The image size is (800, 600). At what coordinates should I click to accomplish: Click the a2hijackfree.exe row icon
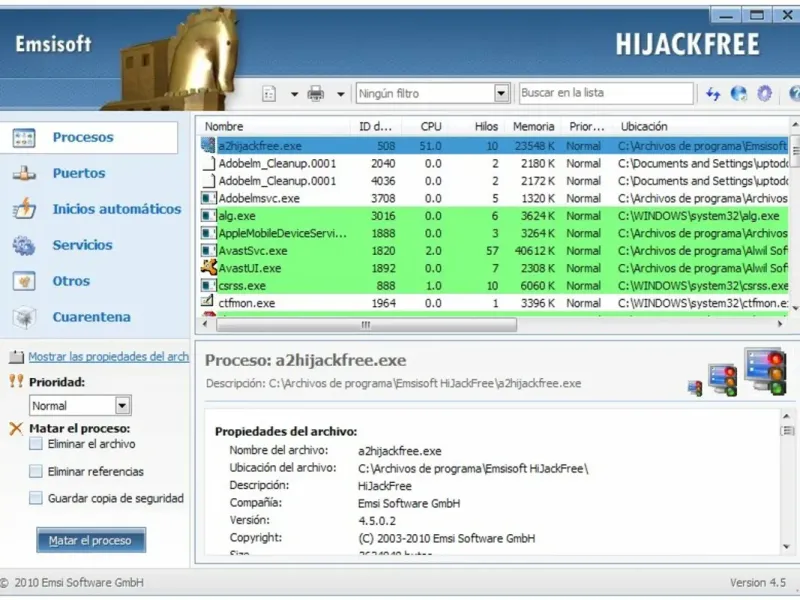208,145
